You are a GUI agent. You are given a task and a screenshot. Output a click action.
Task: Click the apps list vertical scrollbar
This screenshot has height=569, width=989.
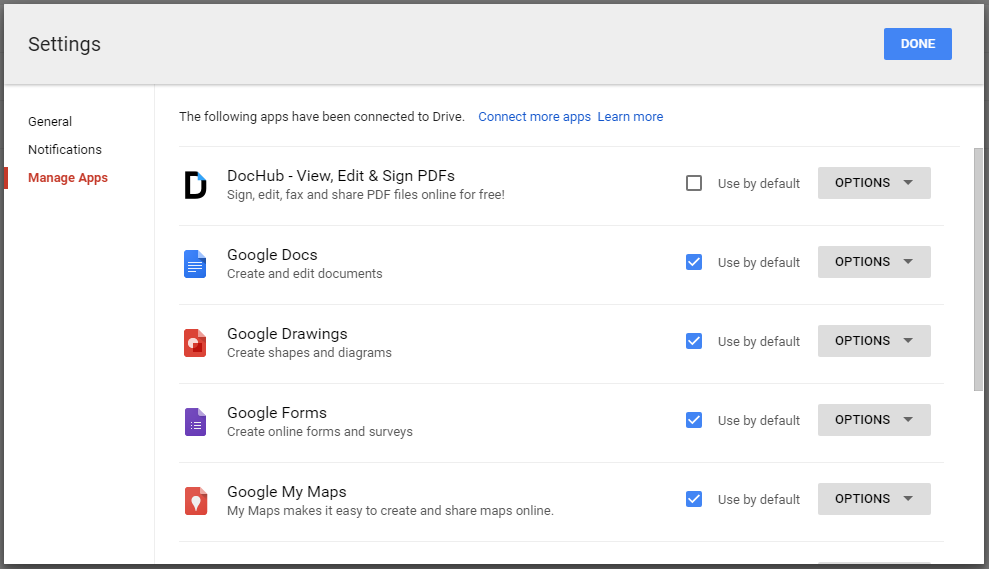[978, 269]
